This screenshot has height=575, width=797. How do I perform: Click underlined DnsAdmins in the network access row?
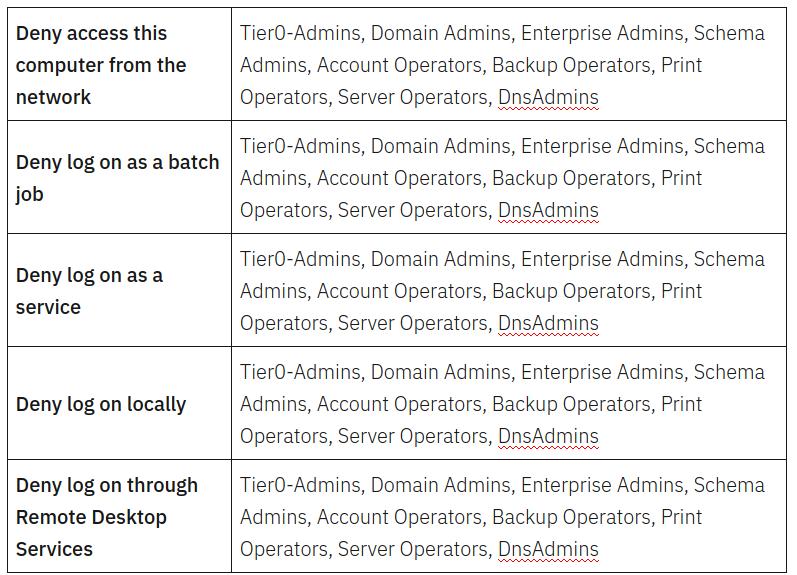(548, 97)
